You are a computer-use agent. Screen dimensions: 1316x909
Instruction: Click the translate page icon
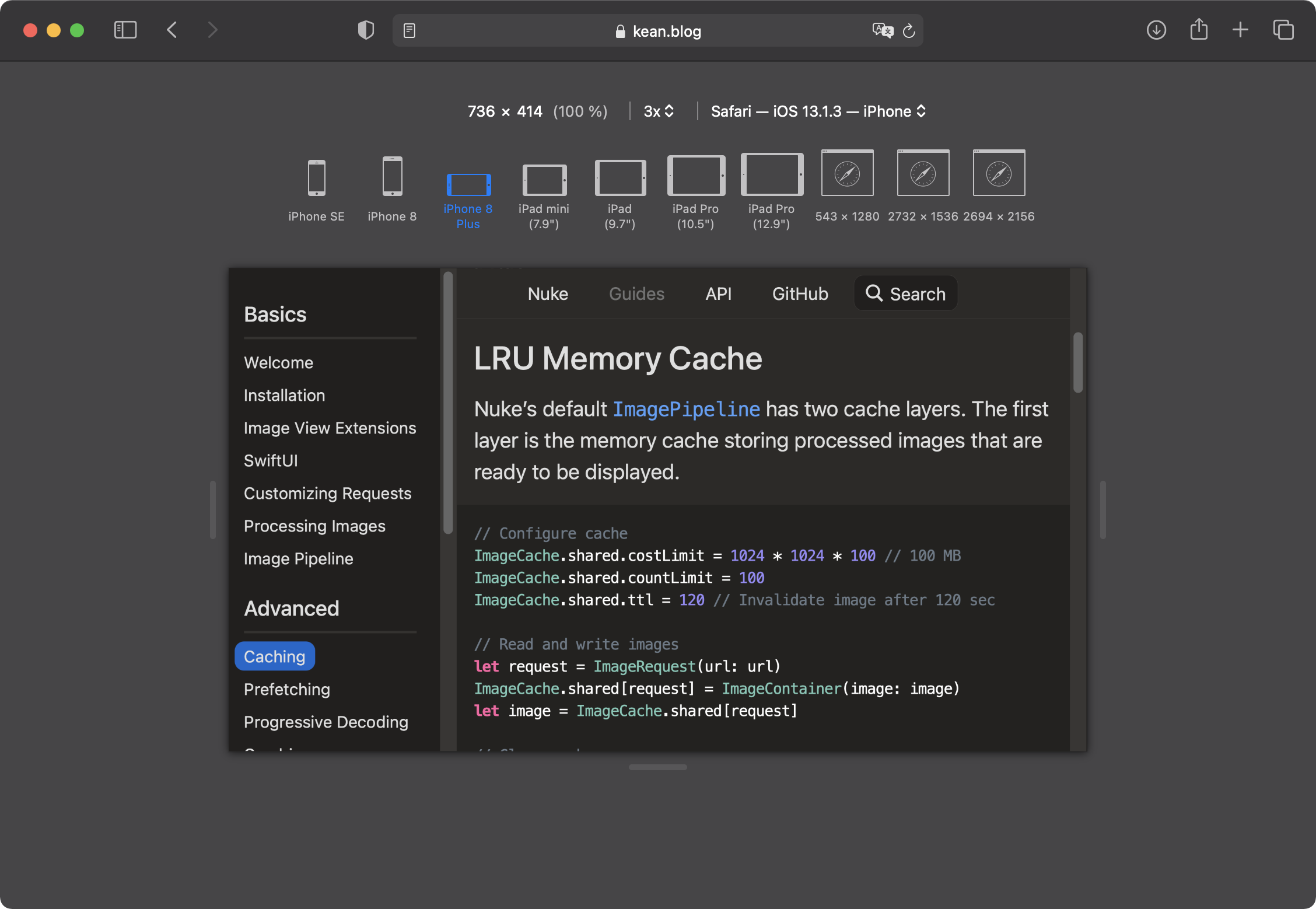pyautogui.click(x=883, y=31)
